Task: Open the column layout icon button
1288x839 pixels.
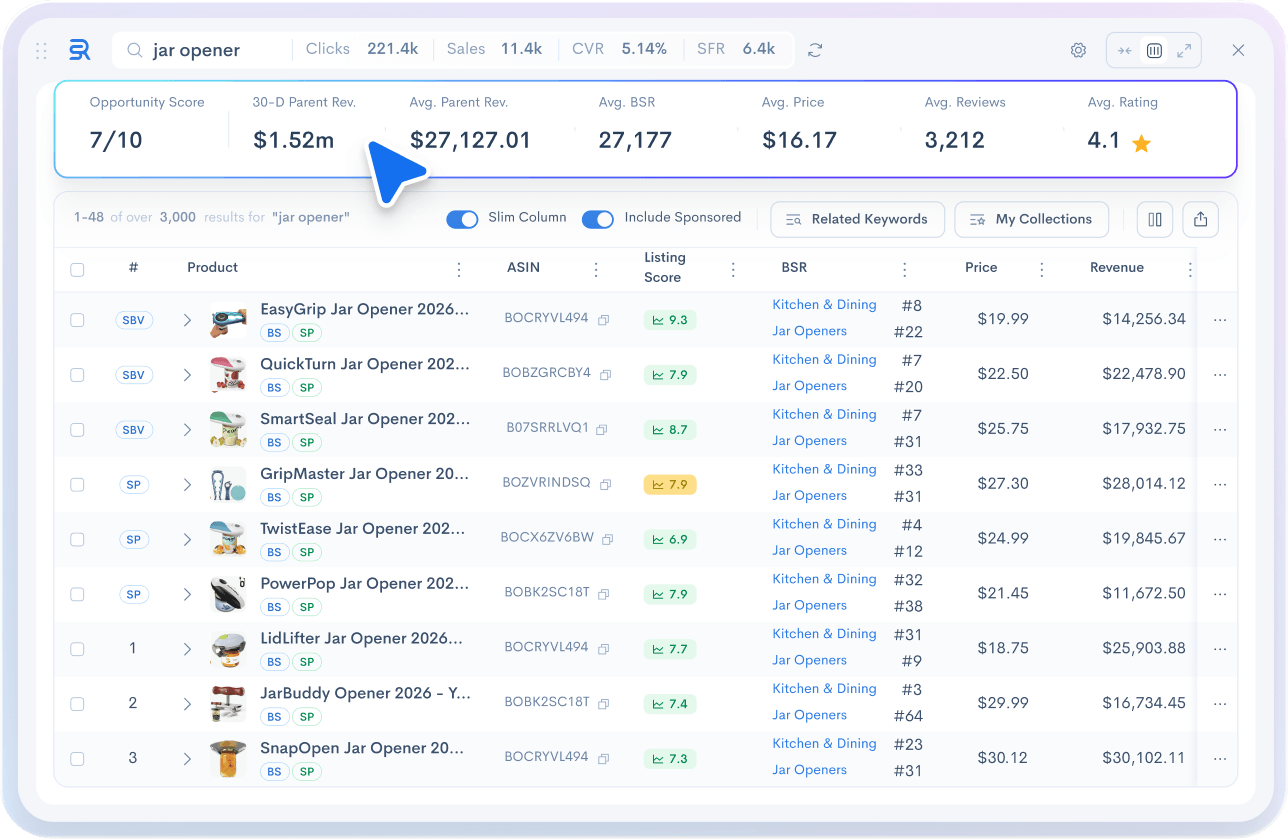Action: coord(1155,220)
